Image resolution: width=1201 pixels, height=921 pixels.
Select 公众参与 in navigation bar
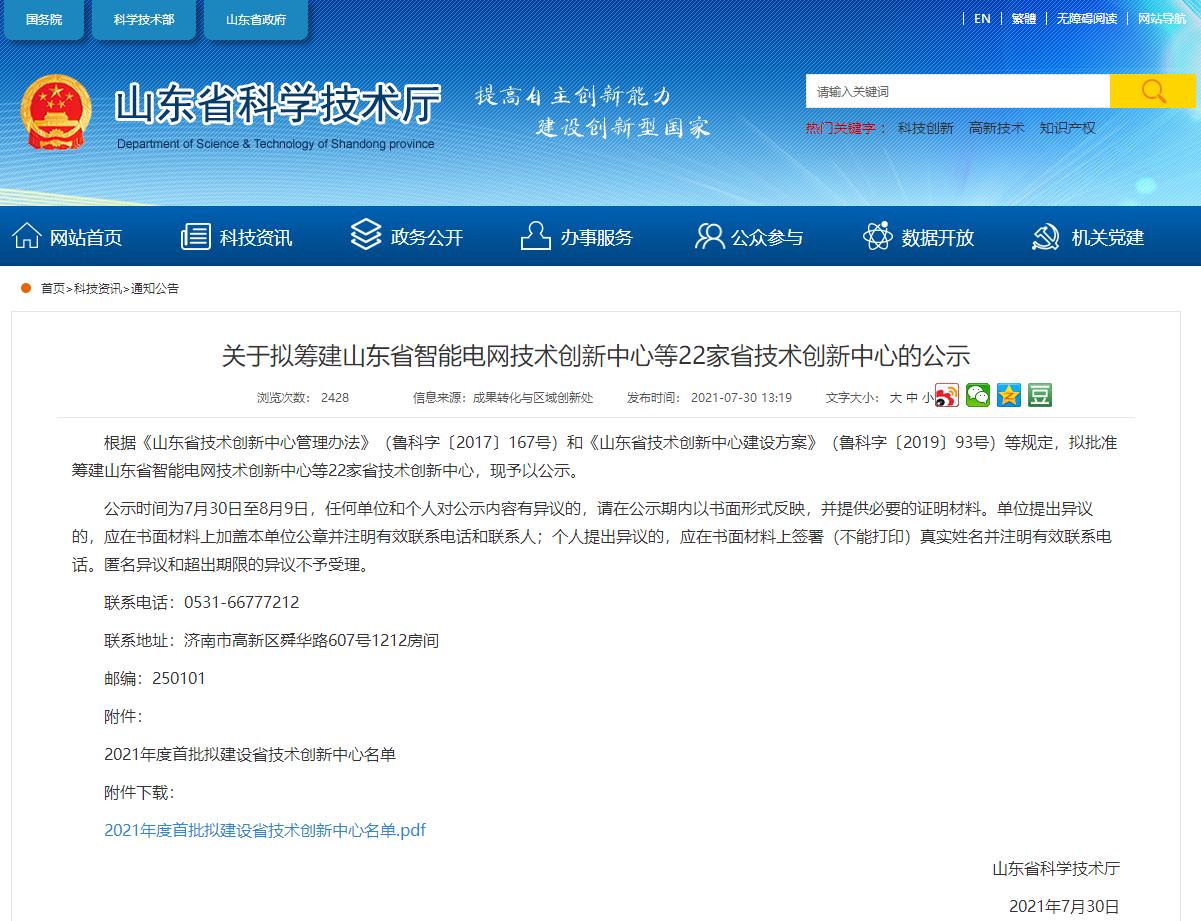click(x=749, y=237)
